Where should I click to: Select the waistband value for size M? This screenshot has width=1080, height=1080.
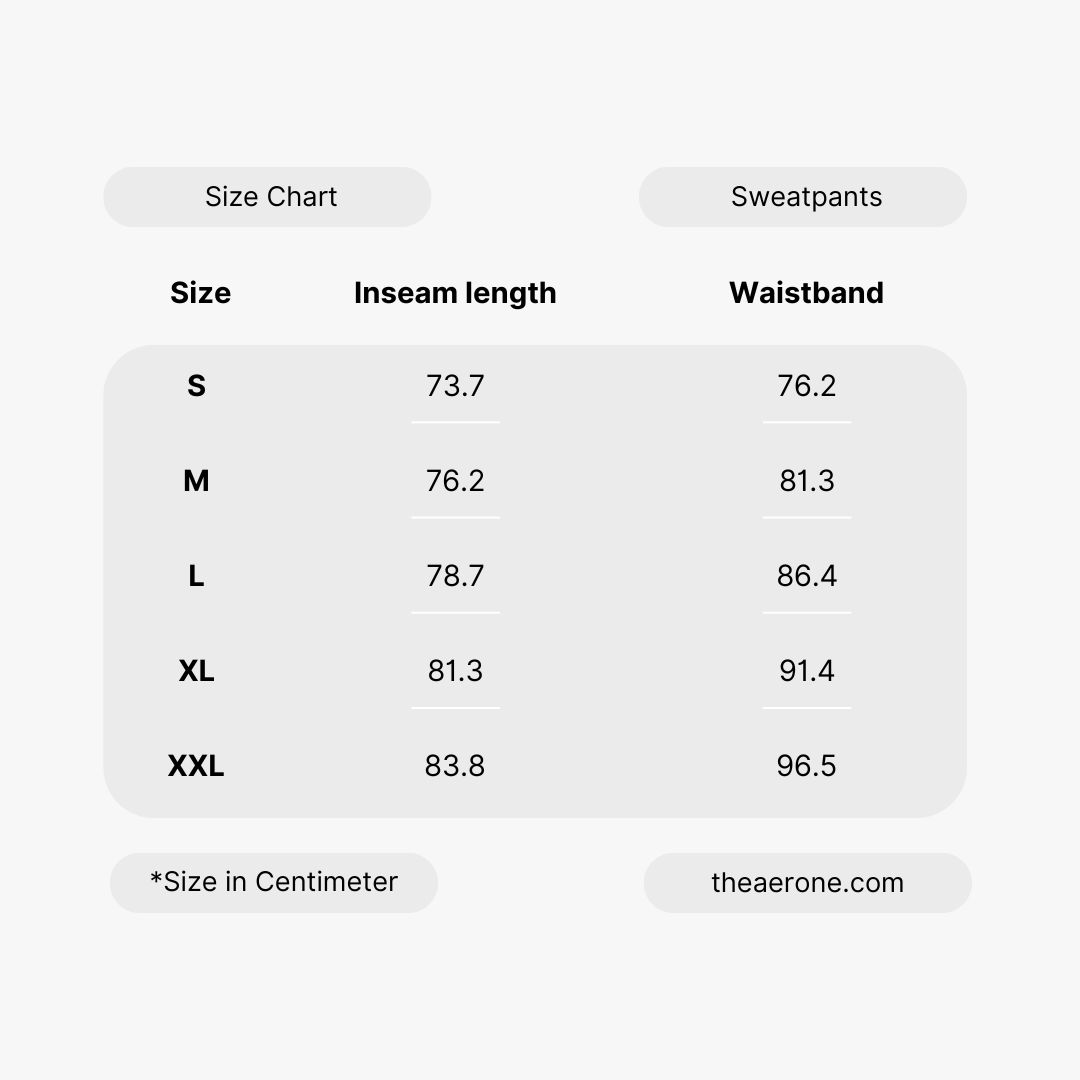coord(806,481)
